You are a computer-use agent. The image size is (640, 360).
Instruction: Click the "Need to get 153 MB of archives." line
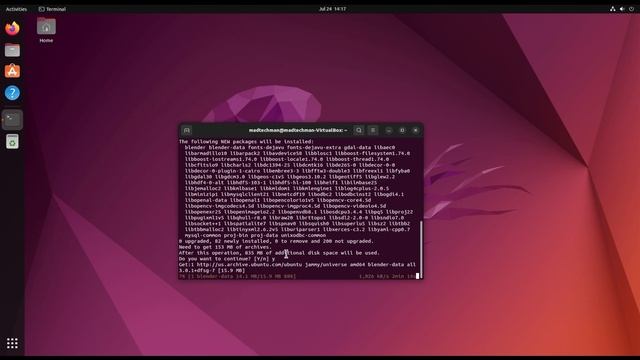225,247
